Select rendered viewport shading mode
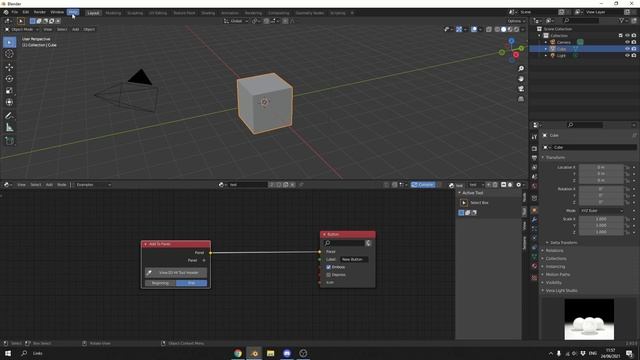The image size is (640, 360). [516, 29]
